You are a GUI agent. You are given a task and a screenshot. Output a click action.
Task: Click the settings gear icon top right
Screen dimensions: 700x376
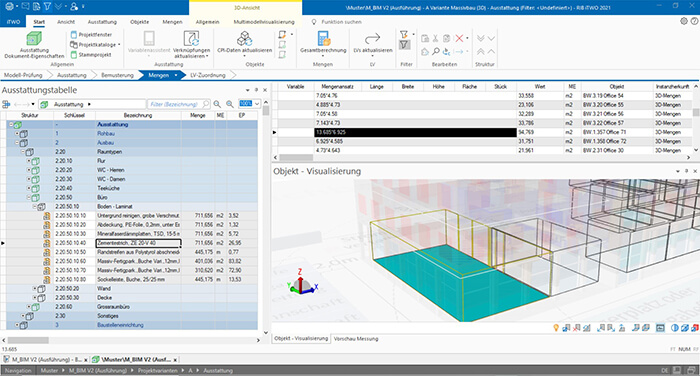[x=684, y=21]
